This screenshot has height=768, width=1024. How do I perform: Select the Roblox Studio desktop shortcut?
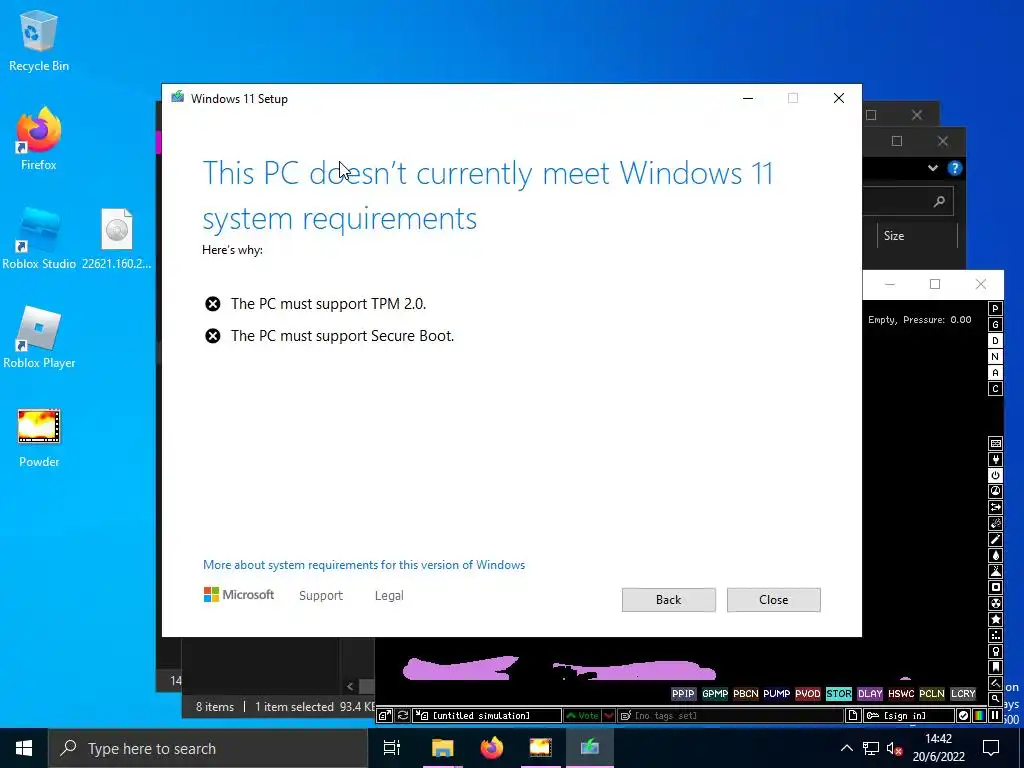(x=39, y=239)
